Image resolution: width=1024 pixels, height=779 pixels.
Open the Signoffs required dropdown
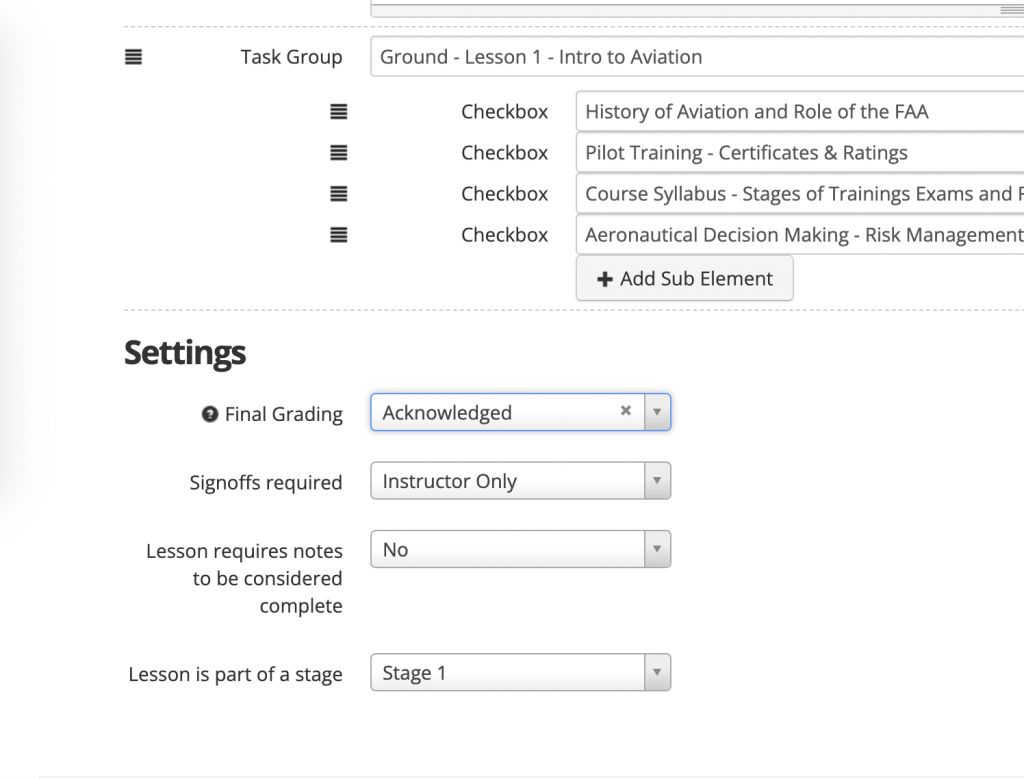(x=657, y=481)
